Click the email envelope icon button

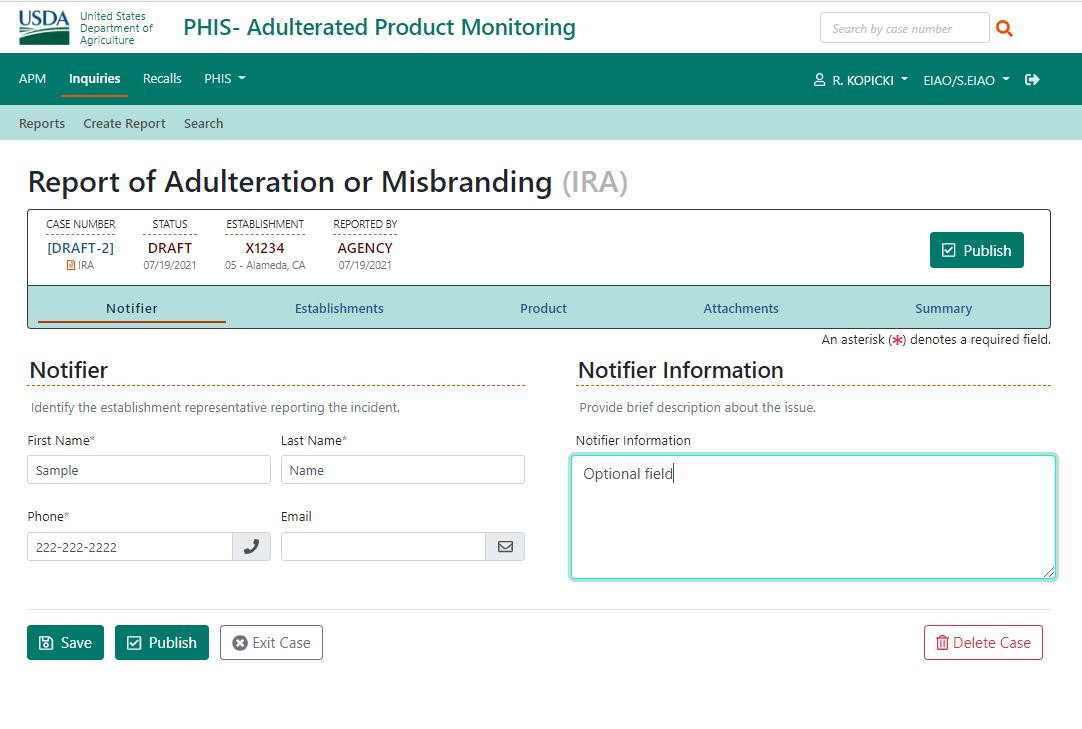[x=505, y=547]
